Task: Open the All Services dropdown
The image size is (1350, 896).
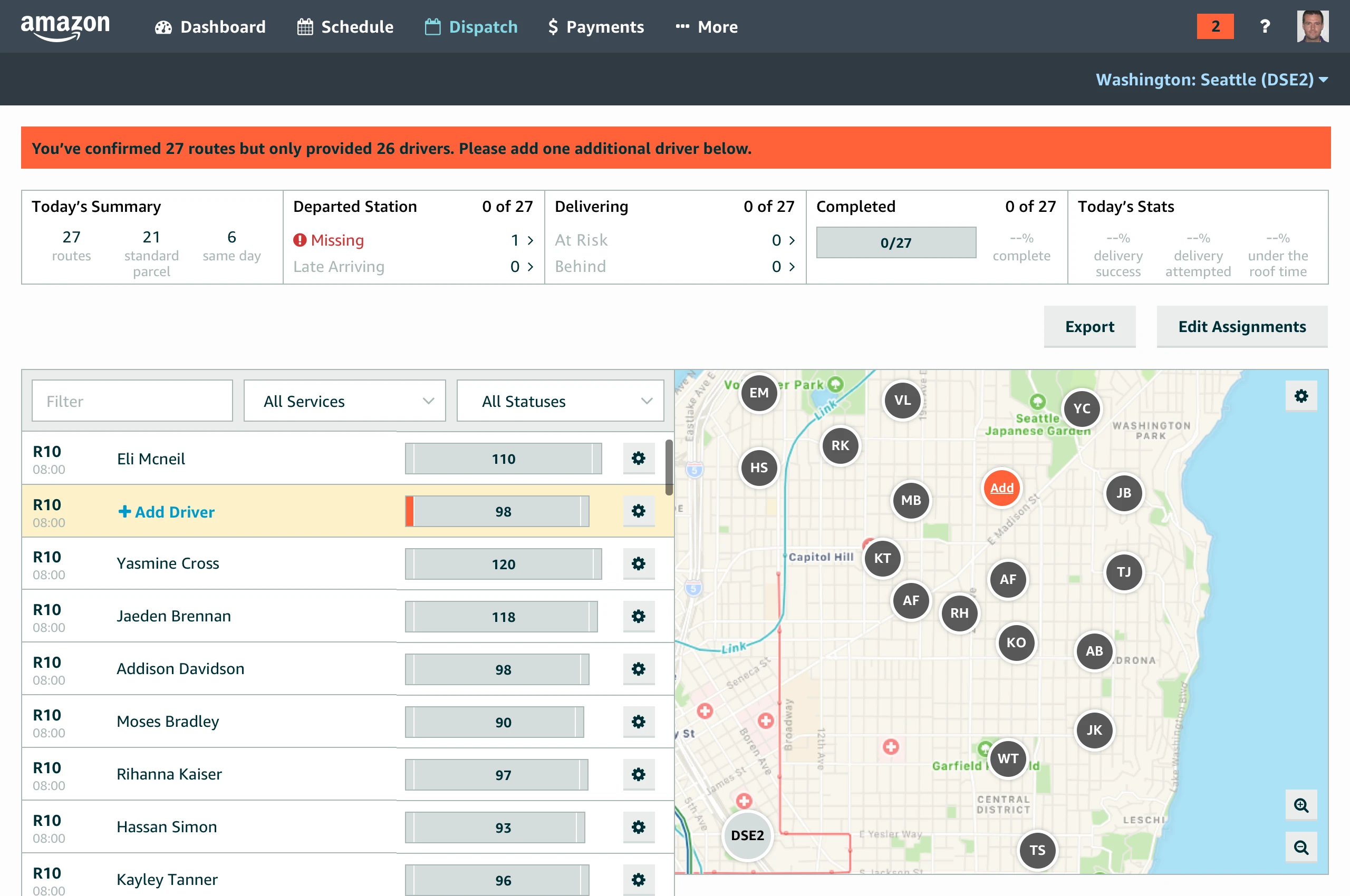Action: tap(345, 401)
